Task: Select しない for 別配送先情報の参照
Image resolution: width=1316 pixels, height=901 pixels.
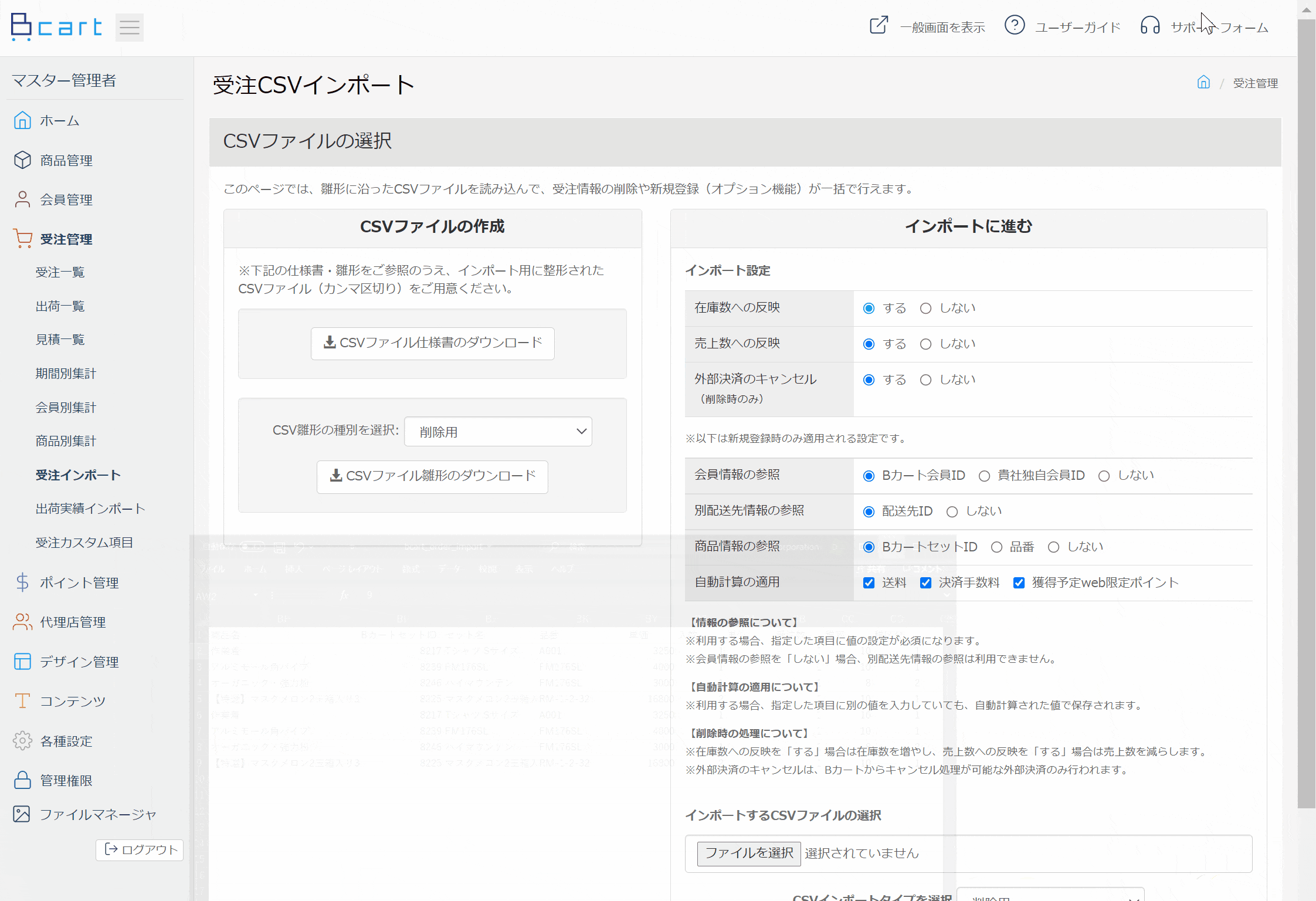Action: pyautogui.click(x=952, y=512)
